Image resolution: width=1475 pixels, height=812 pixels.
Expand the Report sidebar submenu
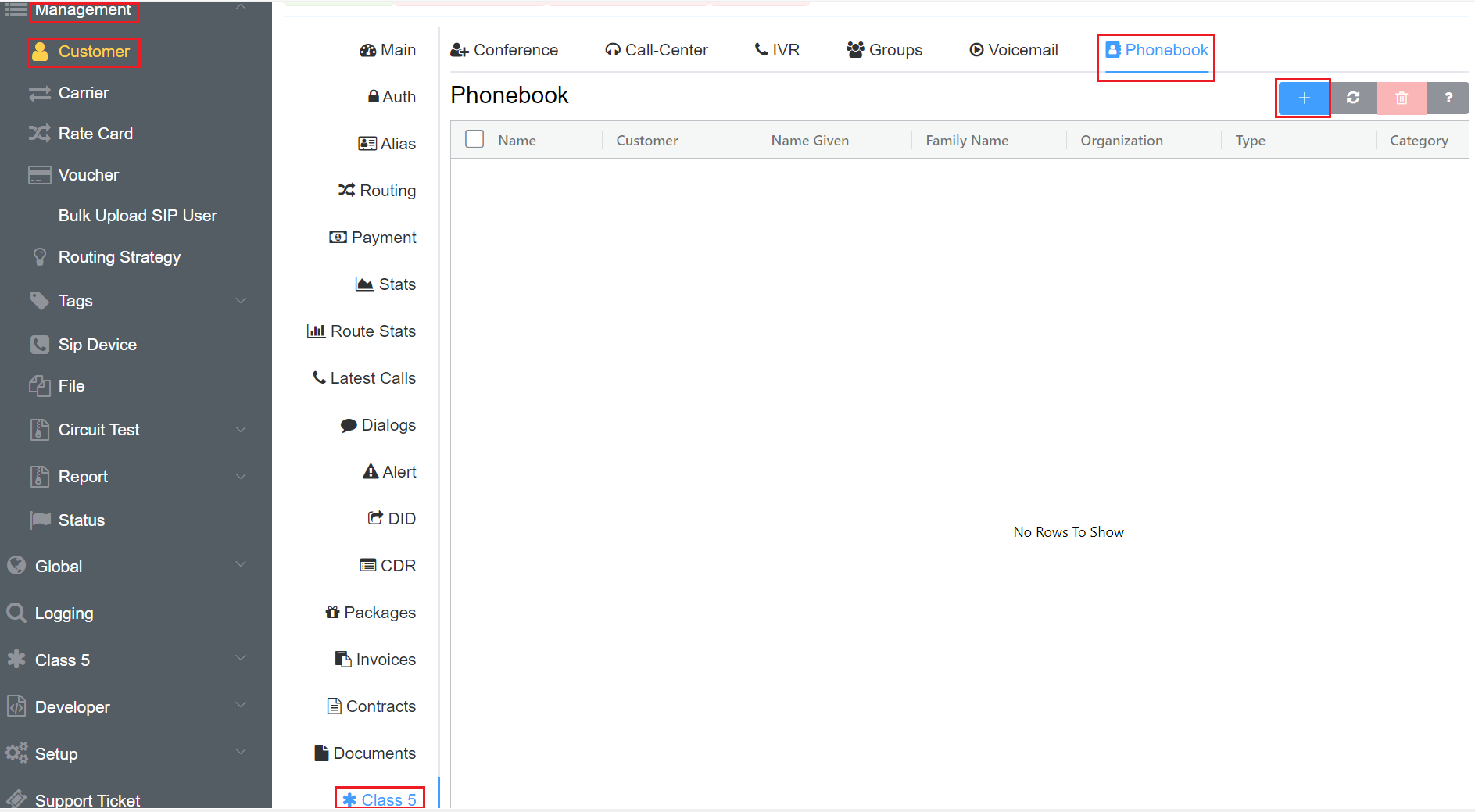[241, 477]
